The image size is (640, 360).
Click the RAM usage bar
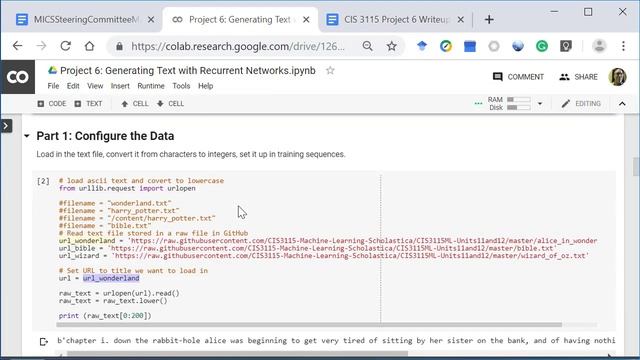tap(518, 100)
